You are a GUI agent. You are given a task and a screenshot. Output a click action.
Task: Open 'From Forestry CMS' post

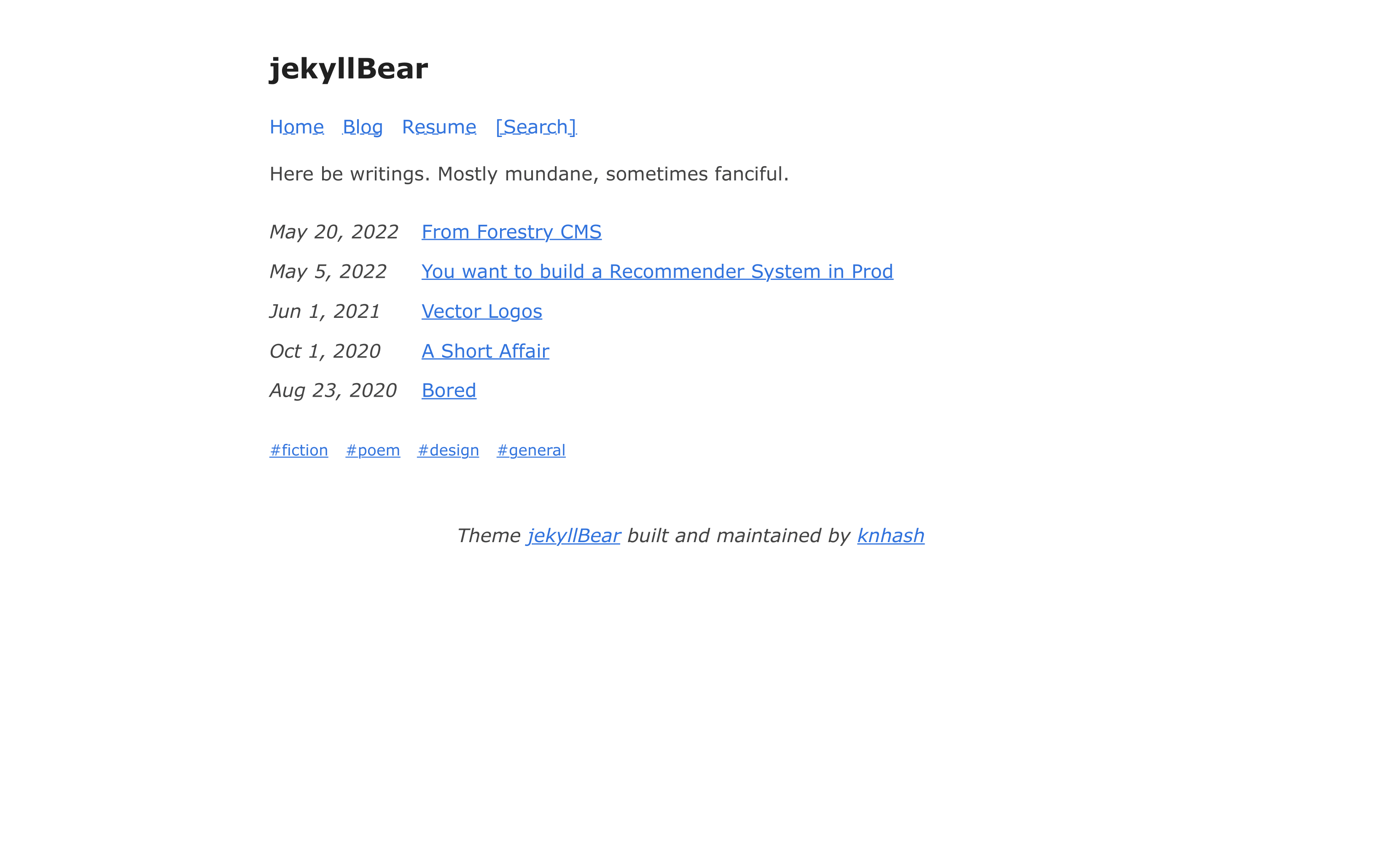510,231
